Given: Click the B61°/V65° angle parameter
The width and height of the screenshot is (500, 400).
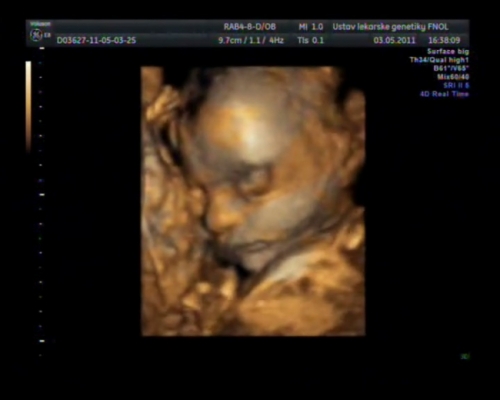Looking at the screenshot, I should 451,68.
